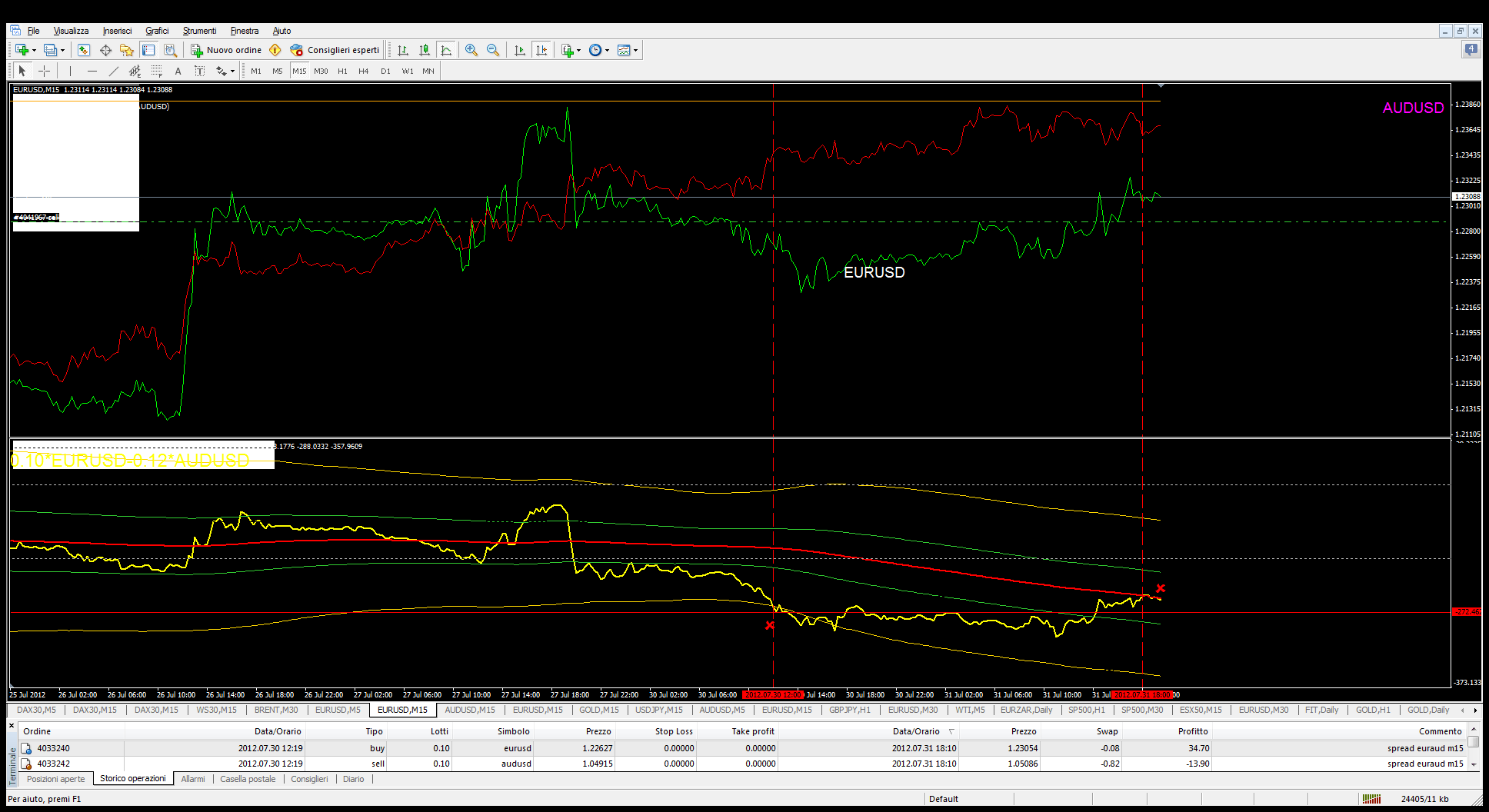
Task: Switch to H4 timeframe
Action: point(364,71)
